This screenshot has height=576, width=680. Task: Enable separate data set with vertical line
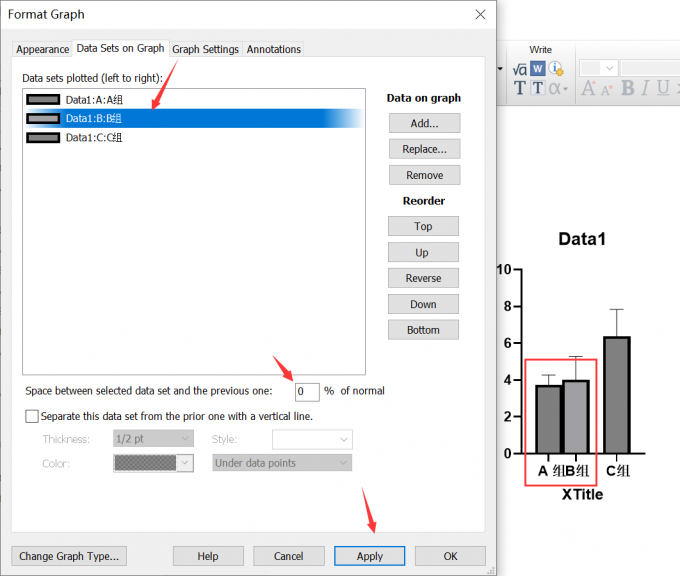point(32,416)
